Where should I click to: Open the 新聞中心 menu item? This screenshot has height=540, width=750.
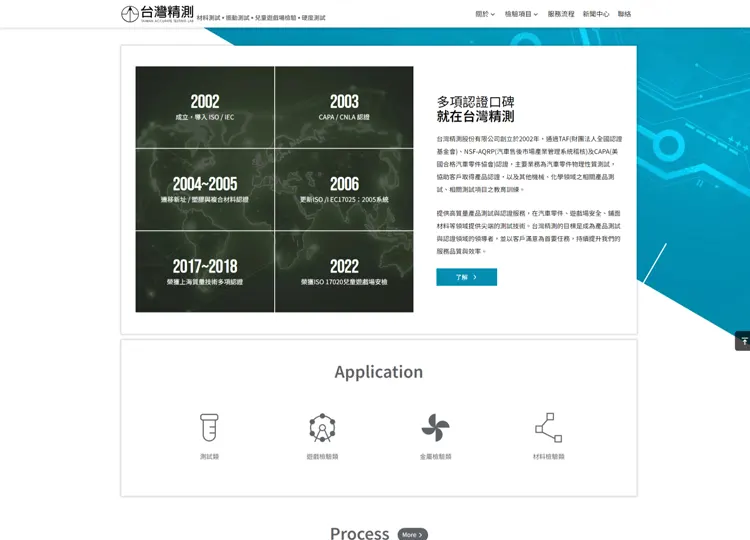pos(596,14)
